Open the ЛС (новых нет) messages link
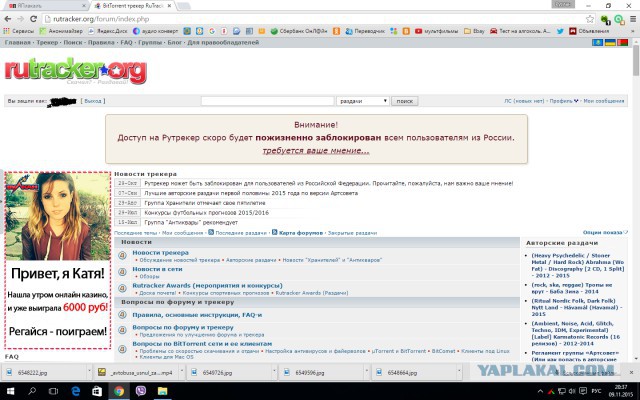This screenshot has height=400, width=640. [x=524, y=101]
